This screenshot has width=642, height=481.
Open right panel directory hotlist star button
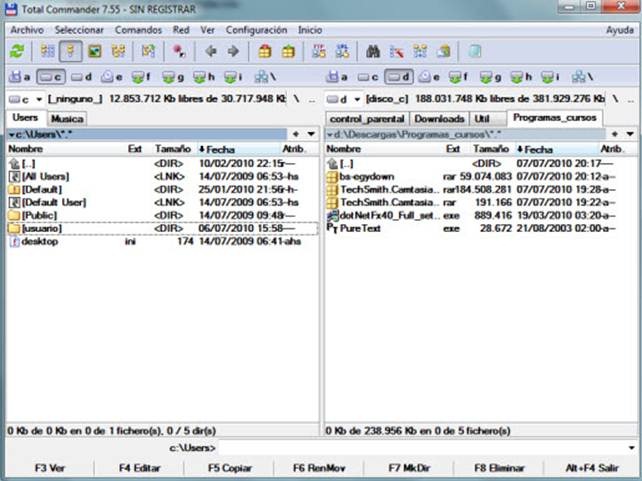pyautogui.click(x=614, y=134)
